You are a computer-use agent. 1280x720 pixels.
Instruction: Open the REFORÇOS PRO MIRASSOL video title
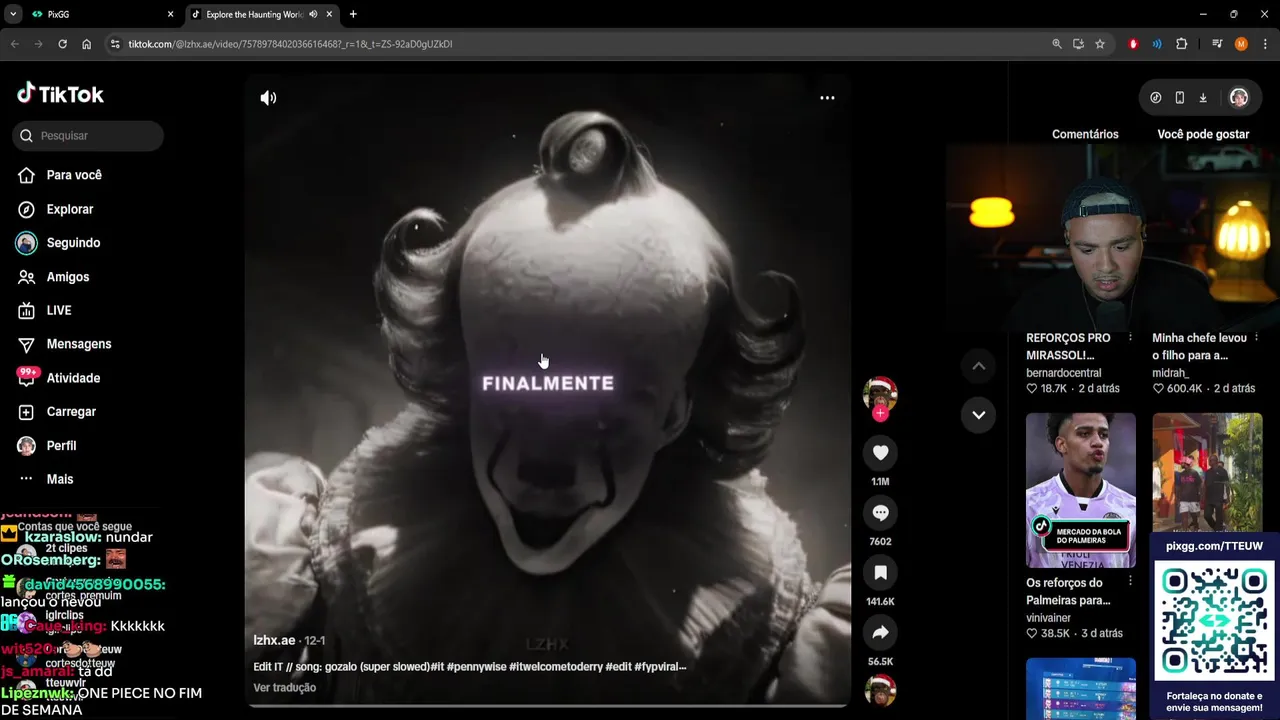click(1068, 347)
